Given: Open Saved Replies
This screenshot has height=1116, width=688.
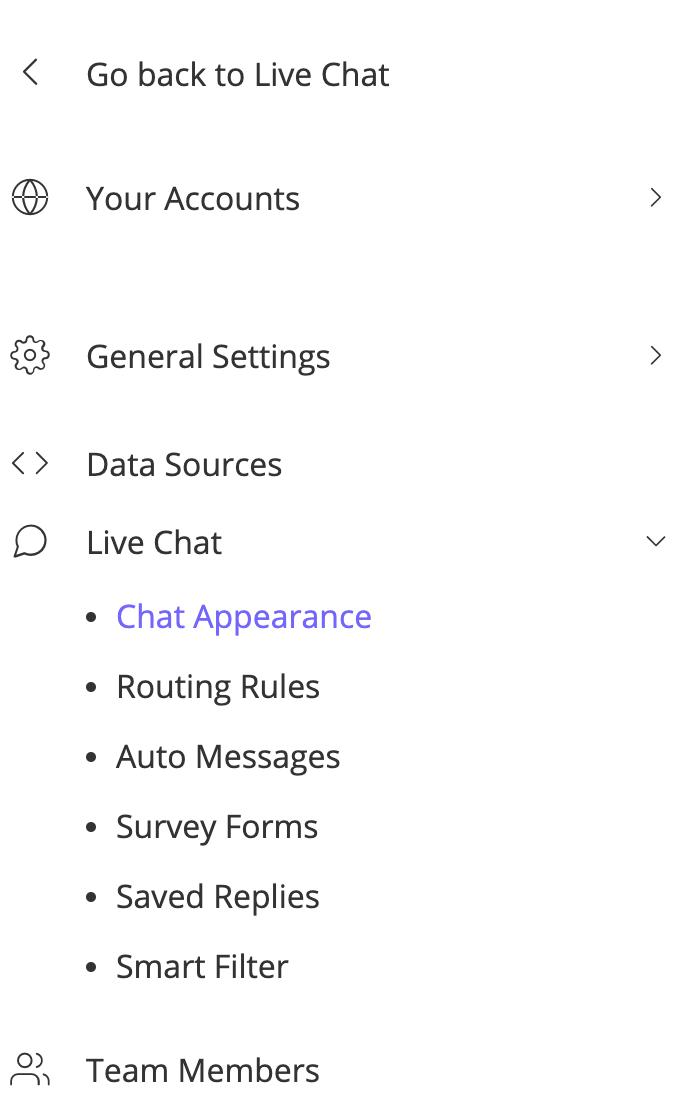Looking at the screenshot, I should click(x=218, y=897).
